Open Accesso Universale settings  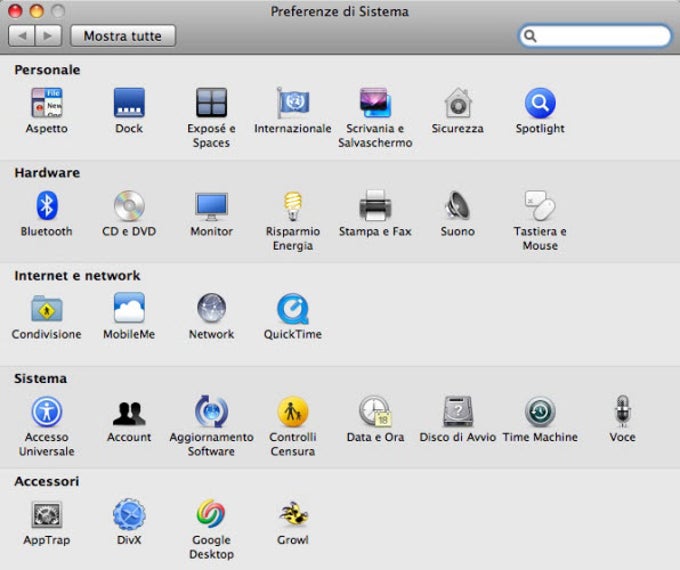coord(47,411)
